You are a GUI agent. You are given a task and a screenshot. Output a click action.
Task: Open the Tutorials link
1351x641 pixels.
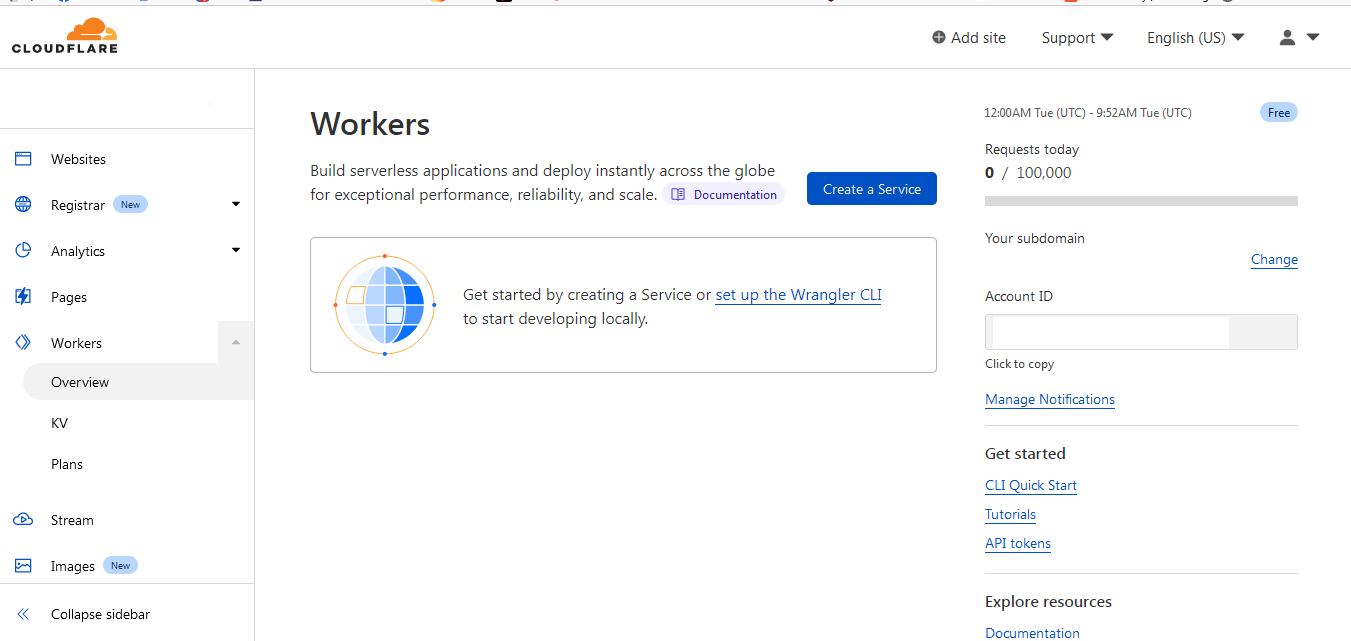click(x=1010, y=514)
